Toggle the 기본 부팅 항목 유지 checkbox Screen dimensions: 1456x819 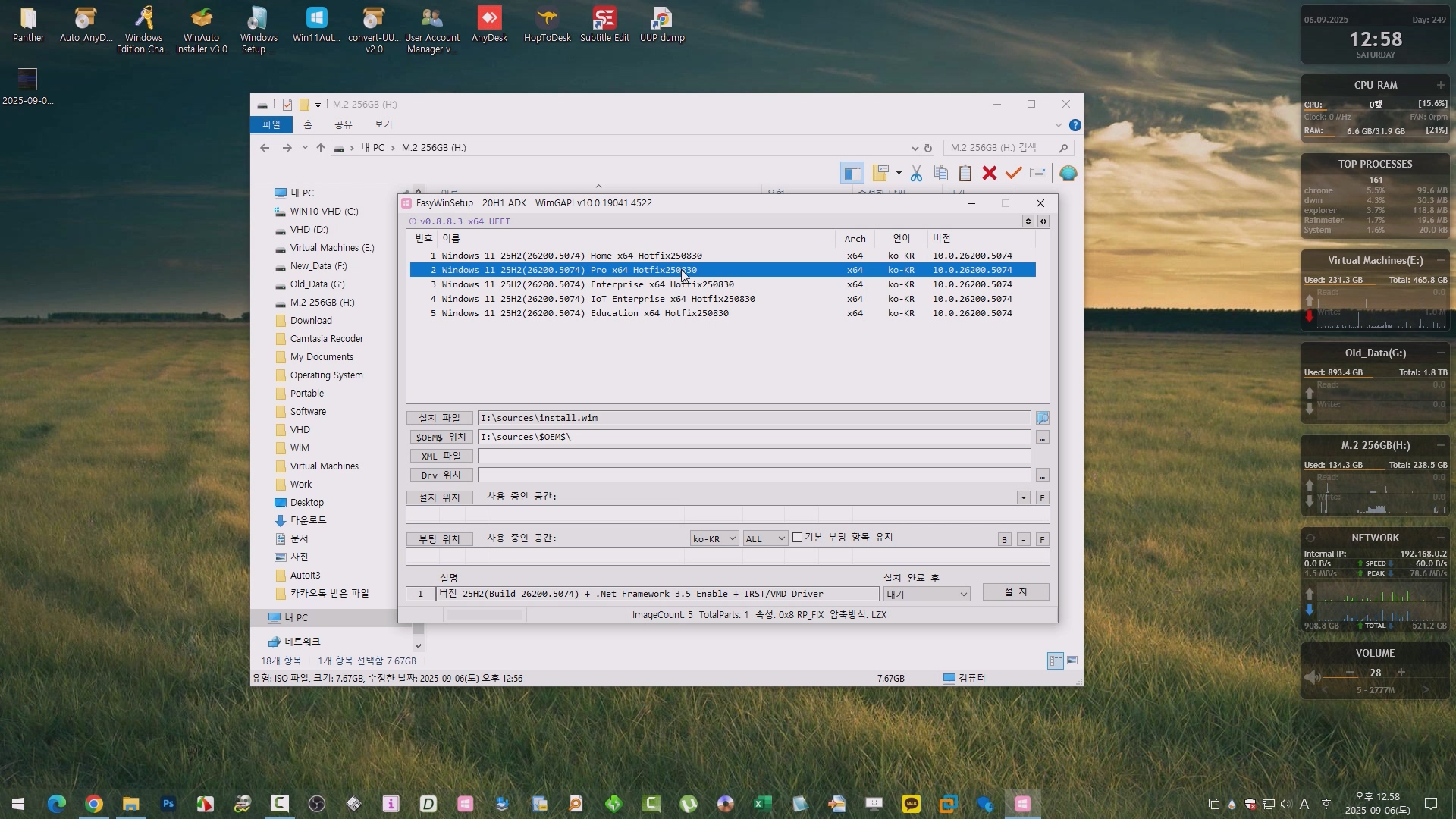[x=797, y=538]
